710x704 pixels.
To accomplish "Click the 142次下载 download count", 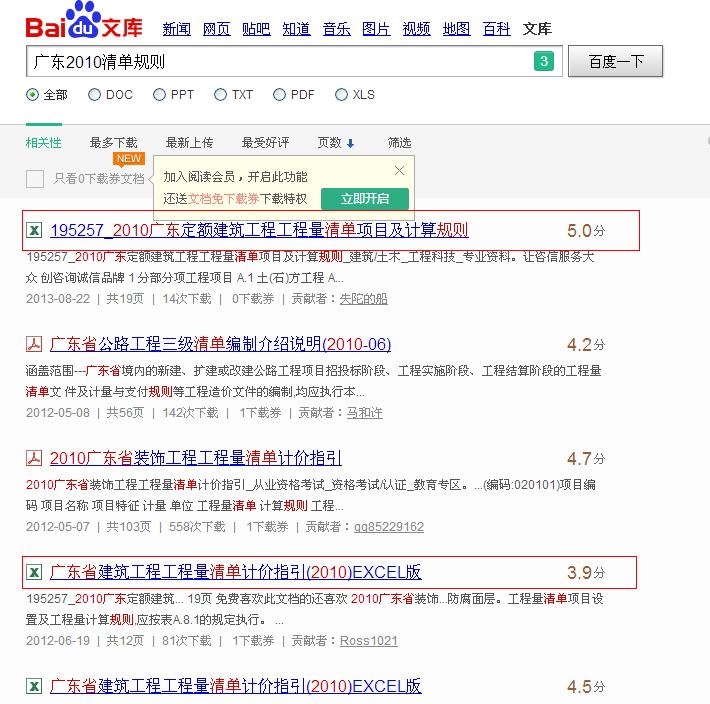I will click(x=190, y=413).
